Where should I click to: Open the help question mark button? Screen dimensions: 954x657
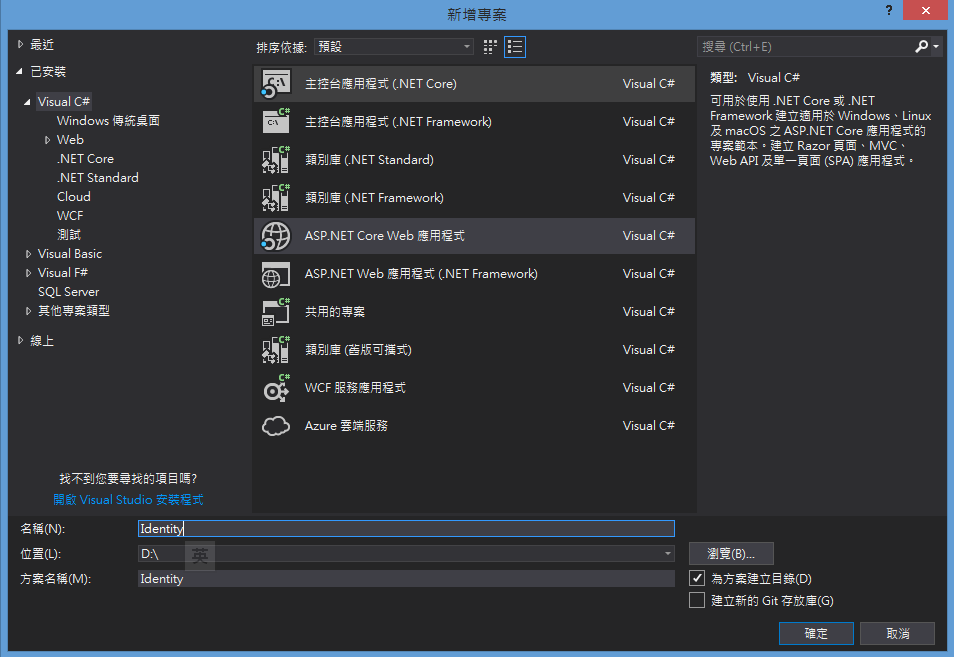pyautogui.click(x=889, y=10)
